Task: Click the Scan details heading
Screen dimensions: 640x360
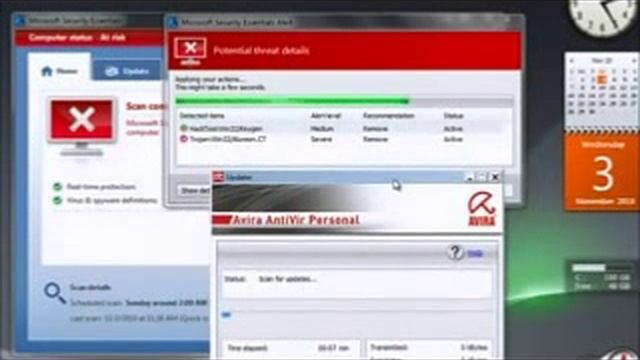Action: 90,287
